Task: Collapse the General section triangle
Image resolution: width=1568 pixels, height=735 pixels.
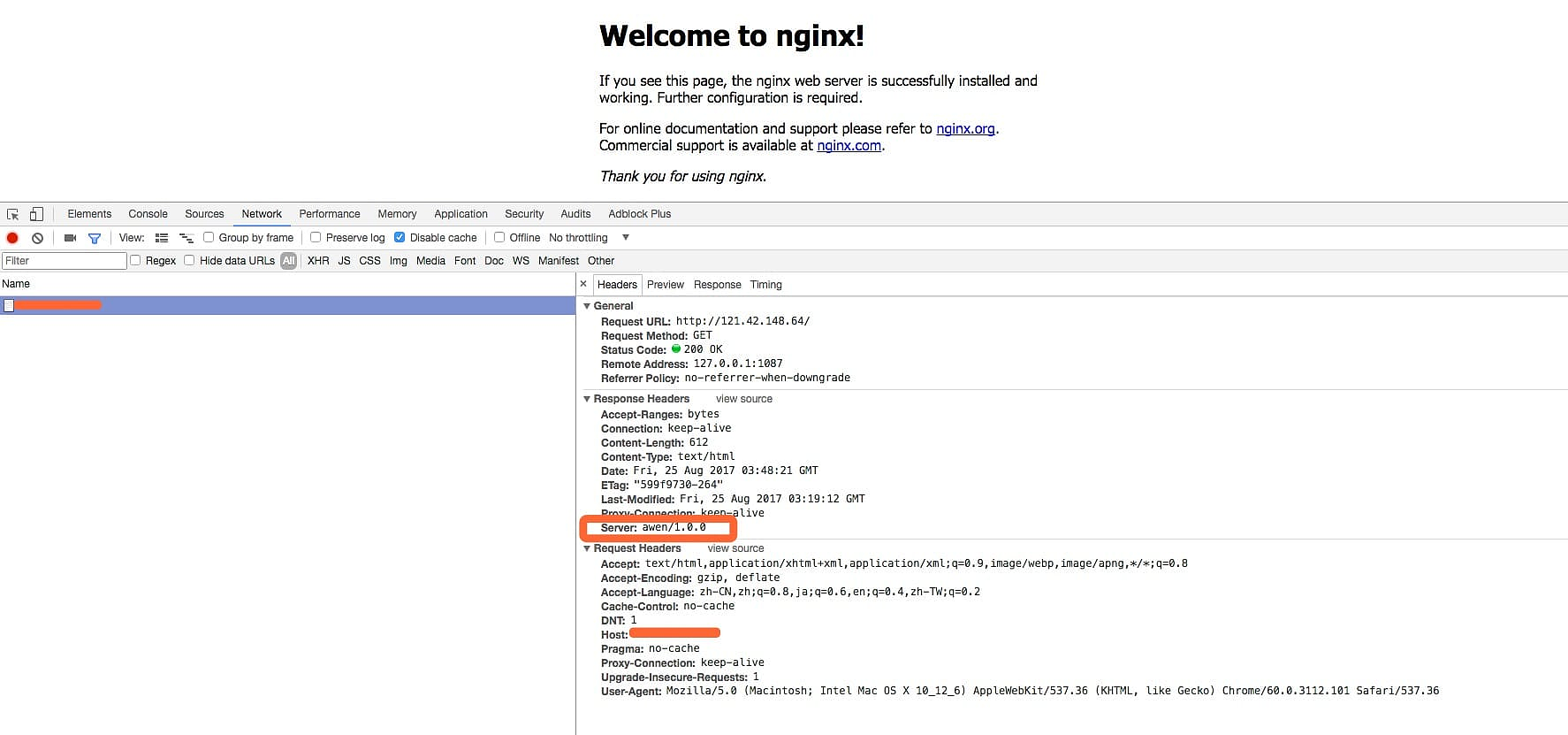Action: [587, 306]
